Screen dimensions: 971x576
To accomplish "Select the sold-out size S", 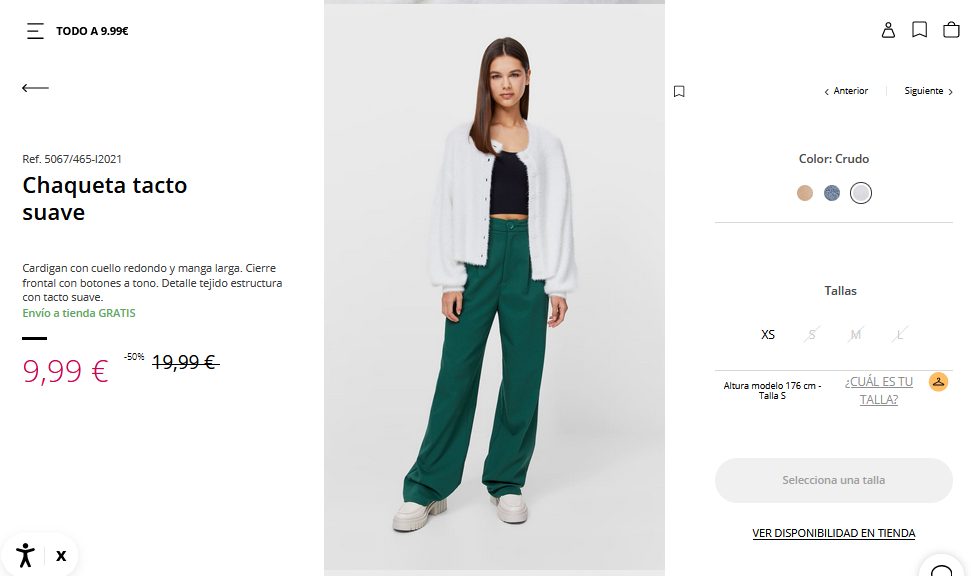I will click(x=812, y=334).
